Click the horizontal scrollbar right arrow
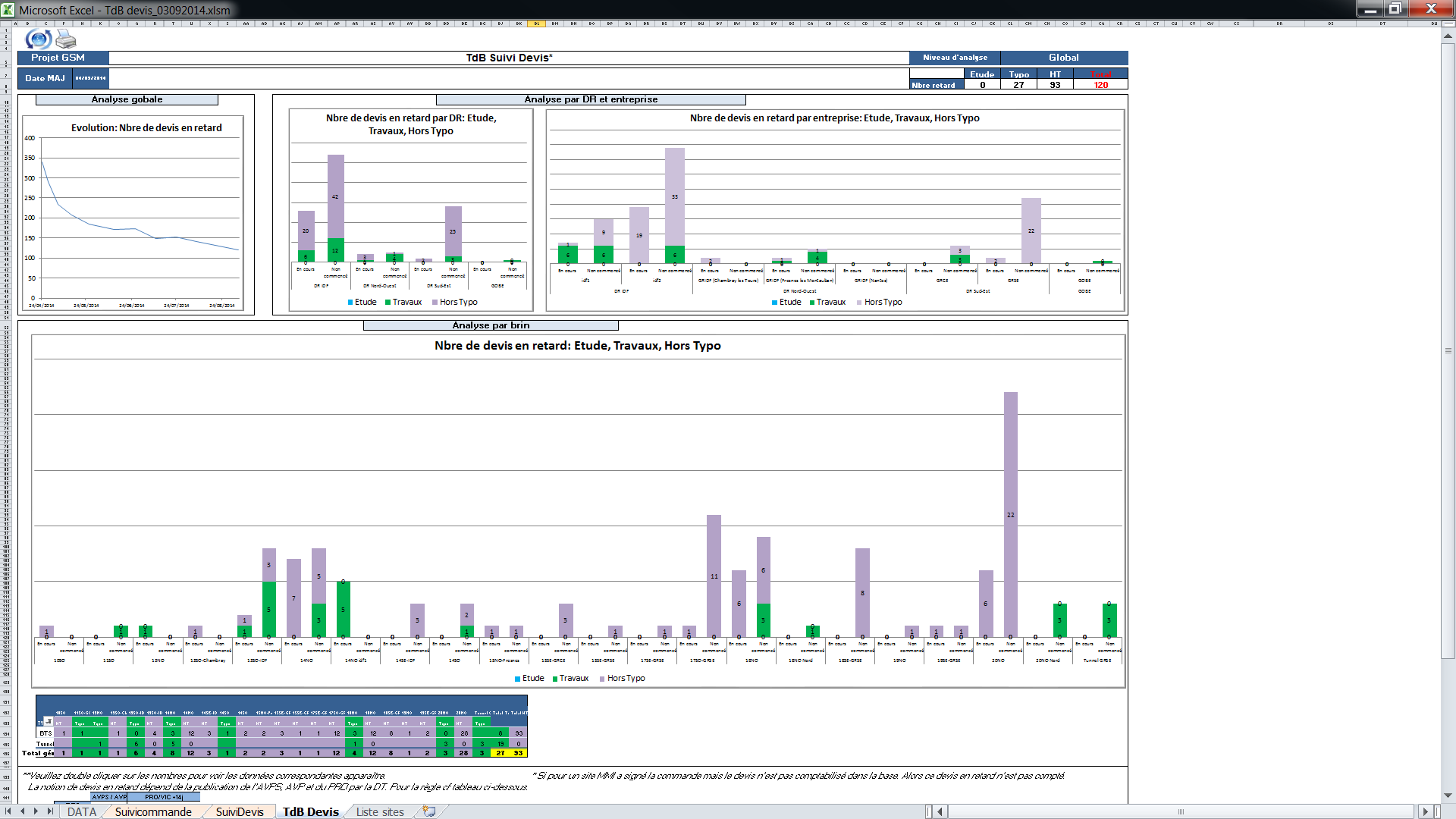The height and width of the screenshot is (819, 1456). coord(1426,811)
